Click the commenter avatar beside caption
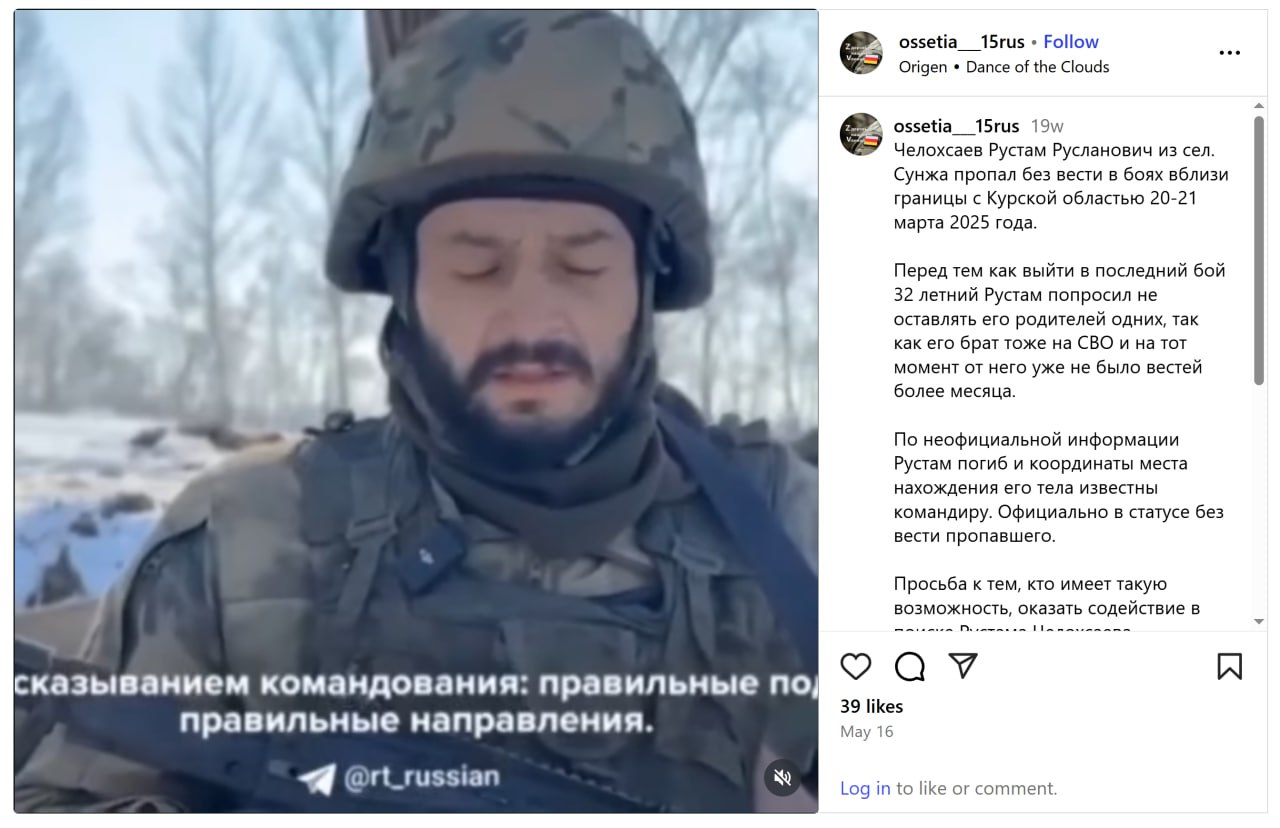This screenshot has width=1280, height=828. [861, 134]
